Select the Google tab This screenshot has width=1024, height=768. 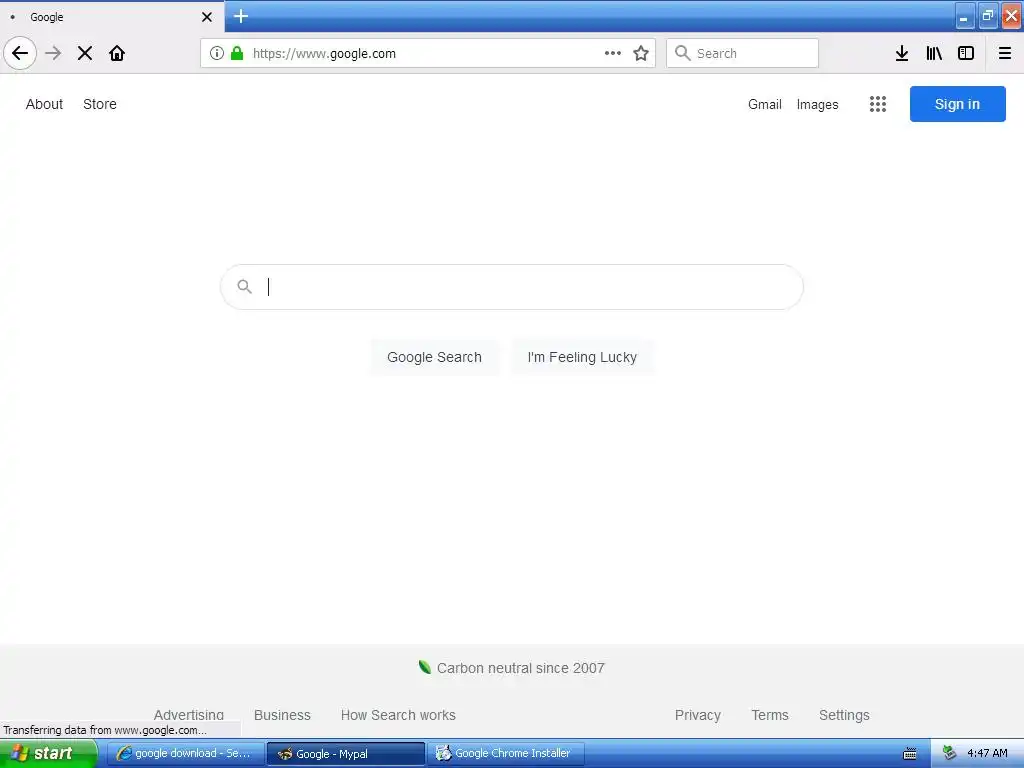click(112, 16)
